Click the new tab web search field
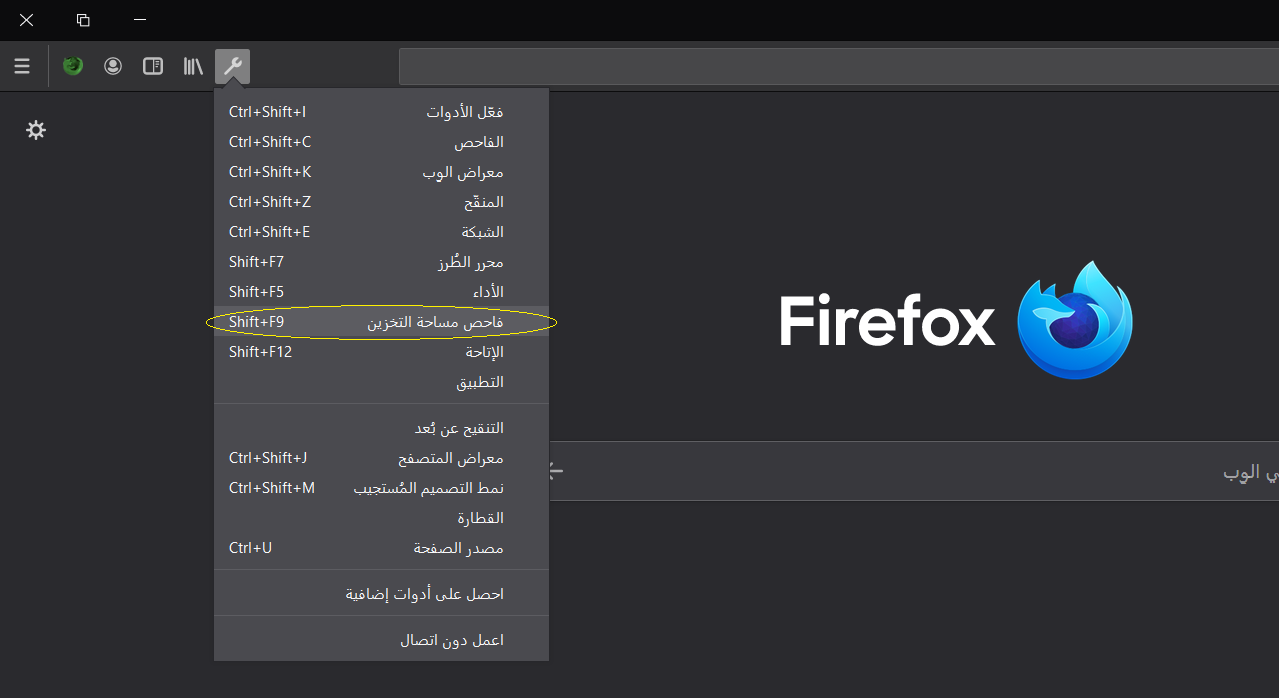Image resolution: width=1279 pixels, height=698 pixels. (914, 471)
